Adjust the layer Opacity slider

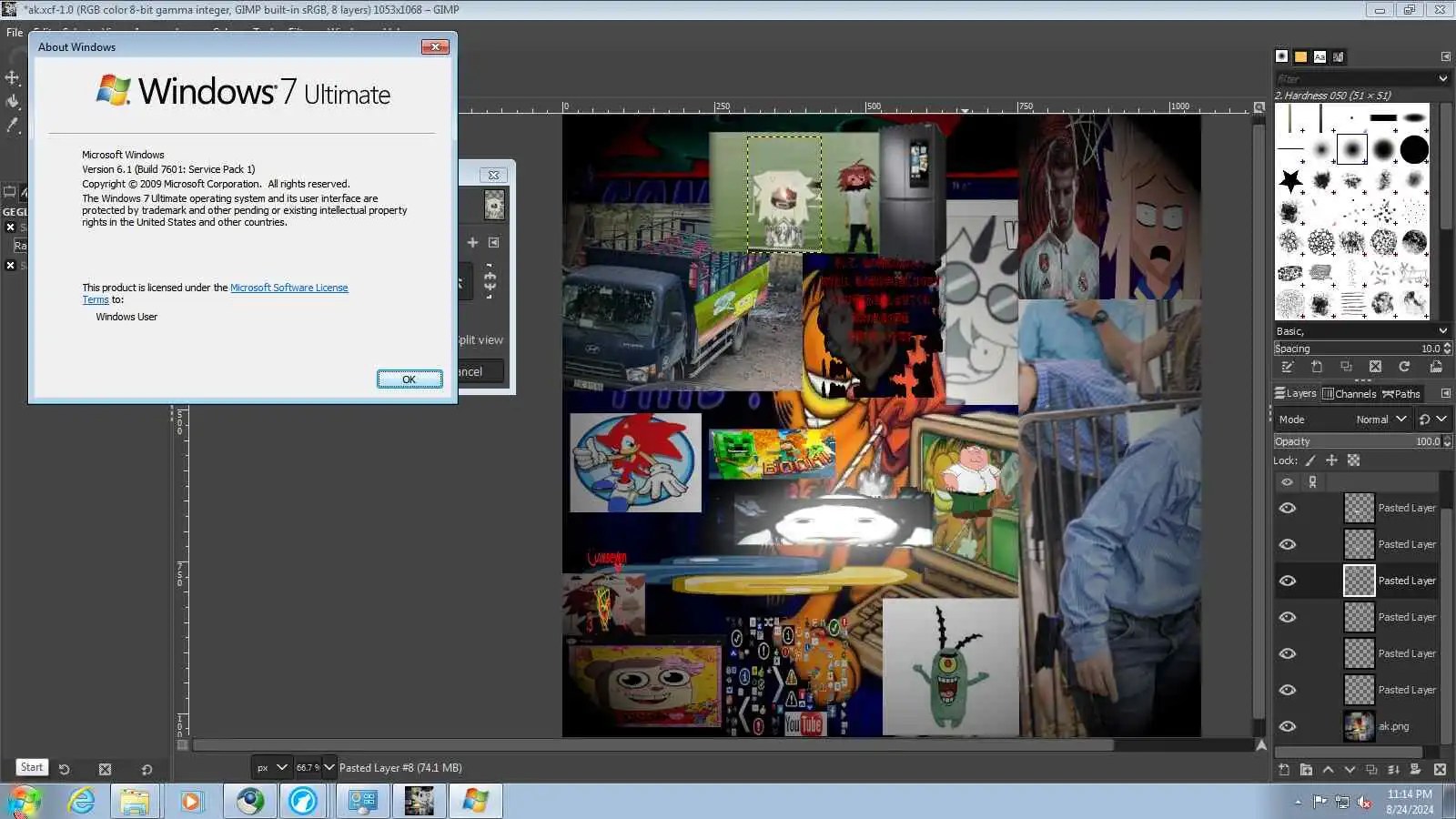(1357, 441)
